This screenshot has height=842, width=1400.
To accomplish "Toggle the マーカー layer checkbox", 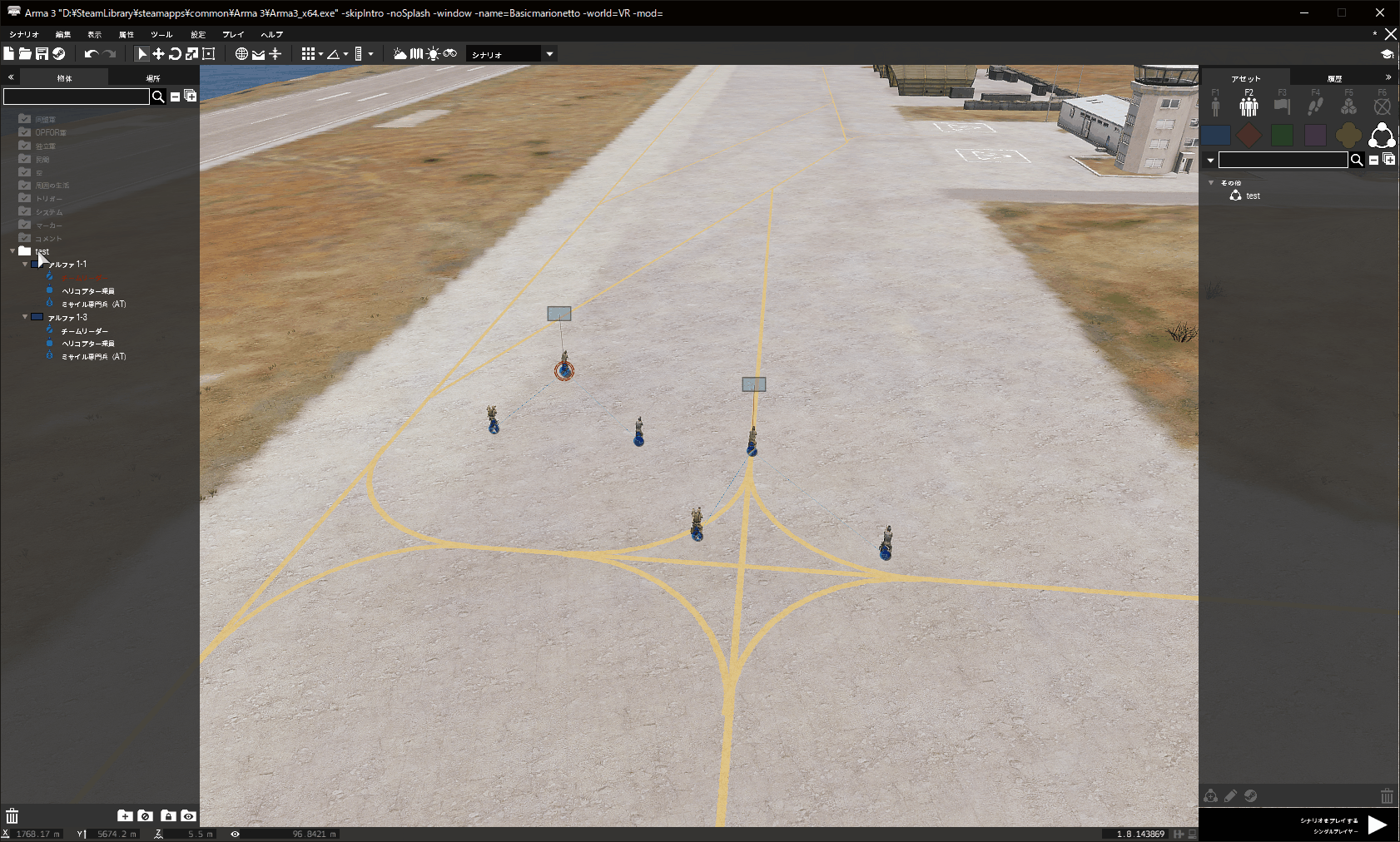I will (x=24, y=225).
